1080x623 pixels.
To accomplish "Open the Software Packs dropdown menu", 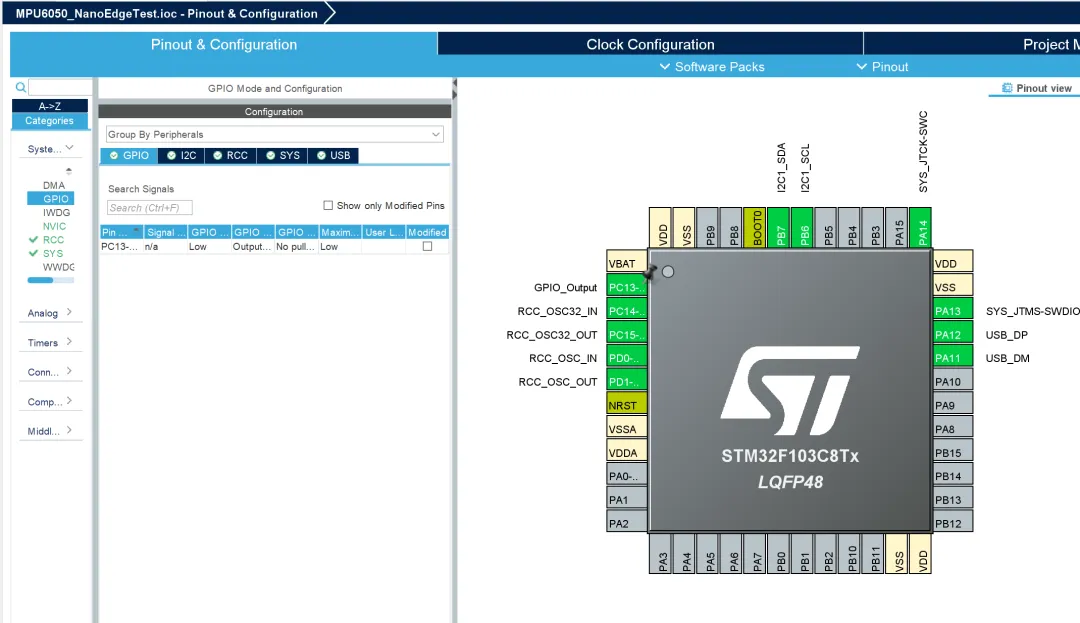I will (x=712, y=67).
